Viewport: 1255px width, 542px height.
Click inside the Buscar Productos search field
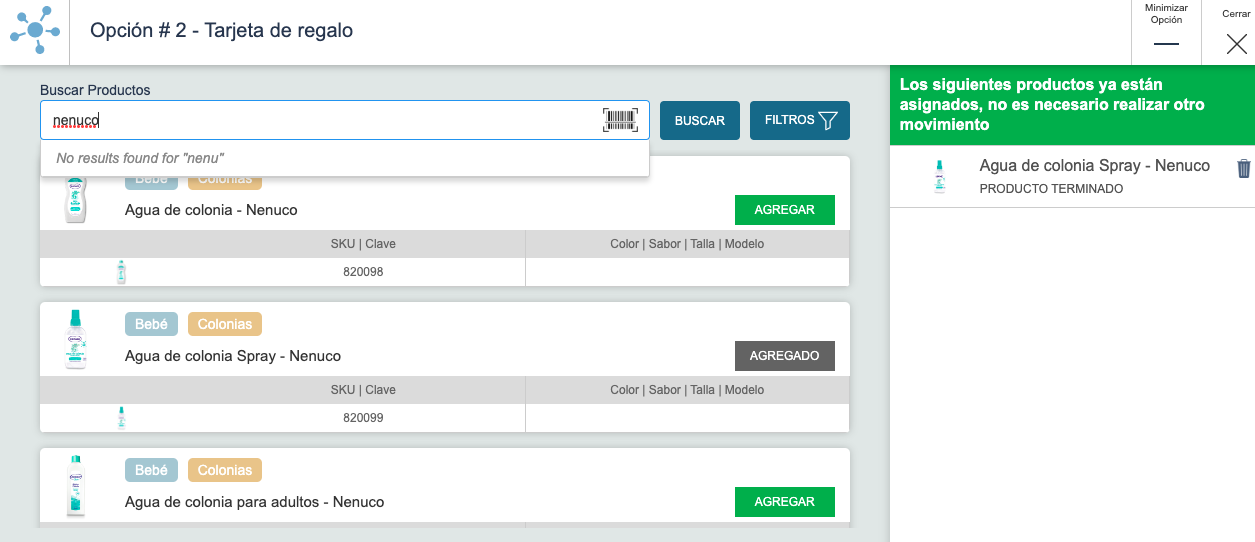click(x=345, y=120)
